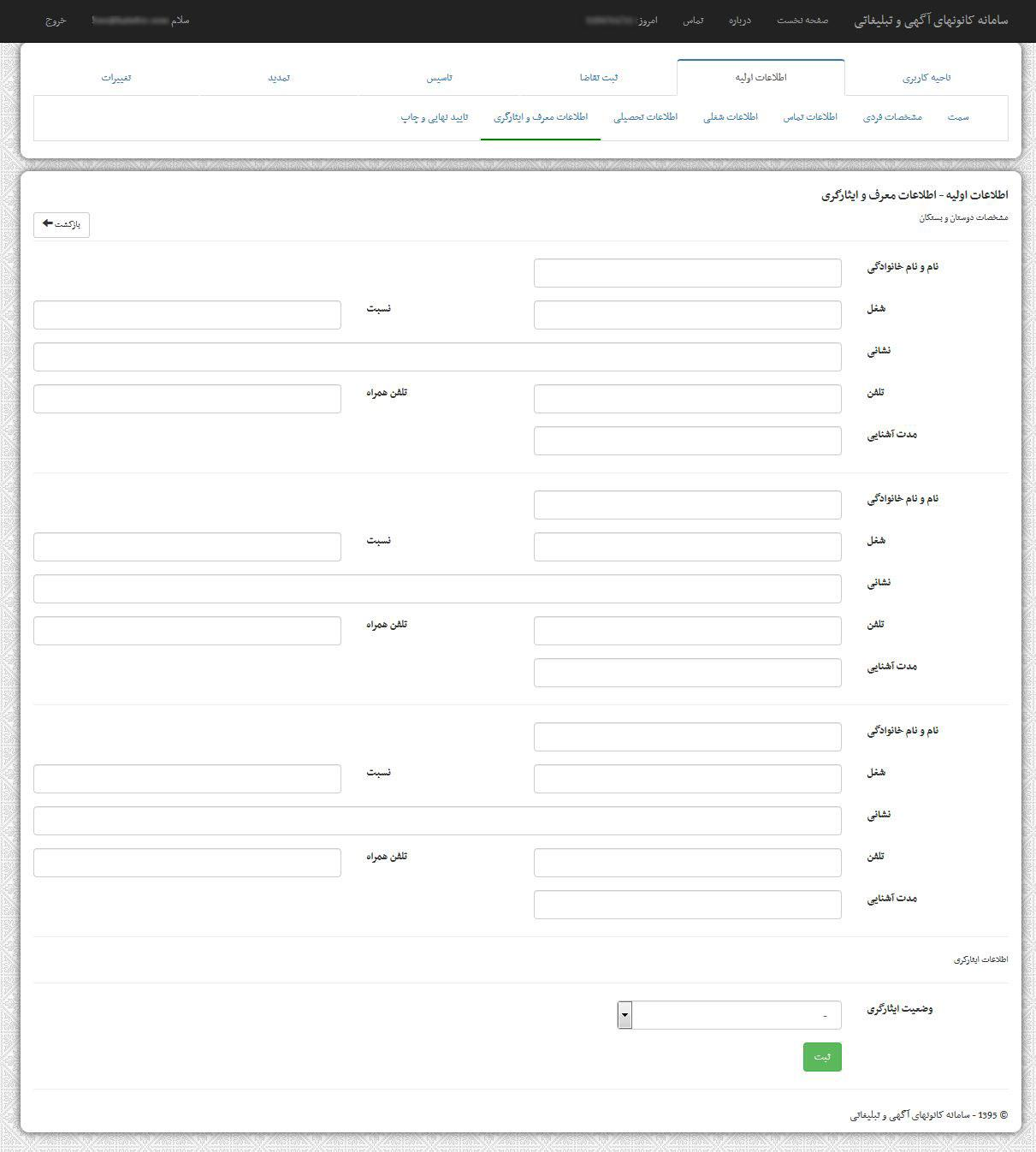Open the سمت sub-tab

tap(958, 117)
